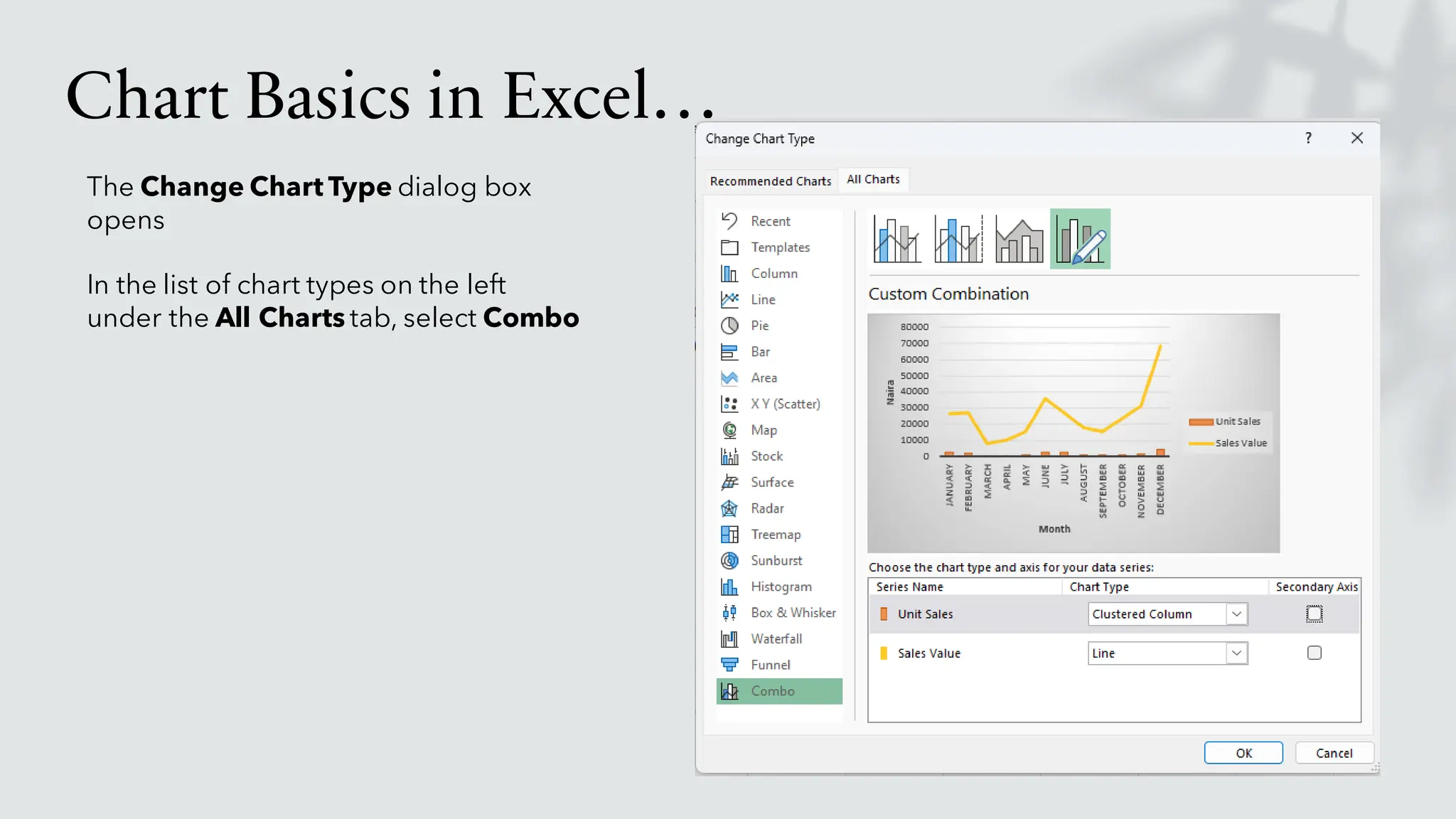Pick the Treemap chart icon
1456x819 pixels.
(x=729, y=535)
